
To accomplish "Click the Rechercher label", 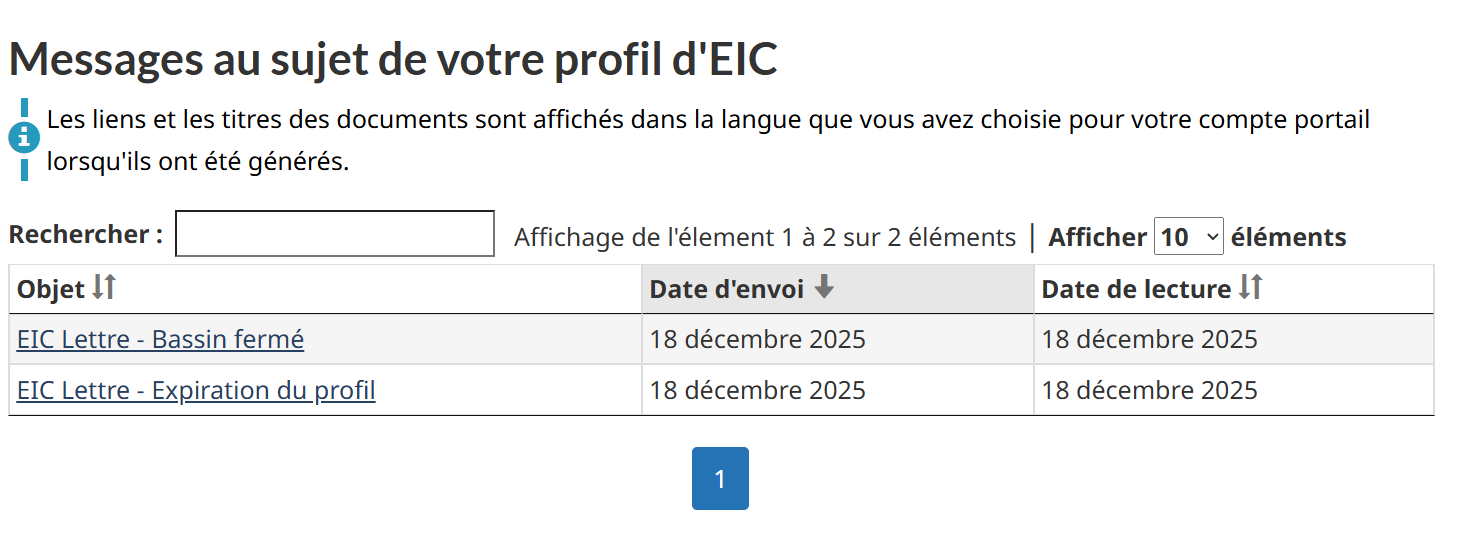I will pos(86,234).
